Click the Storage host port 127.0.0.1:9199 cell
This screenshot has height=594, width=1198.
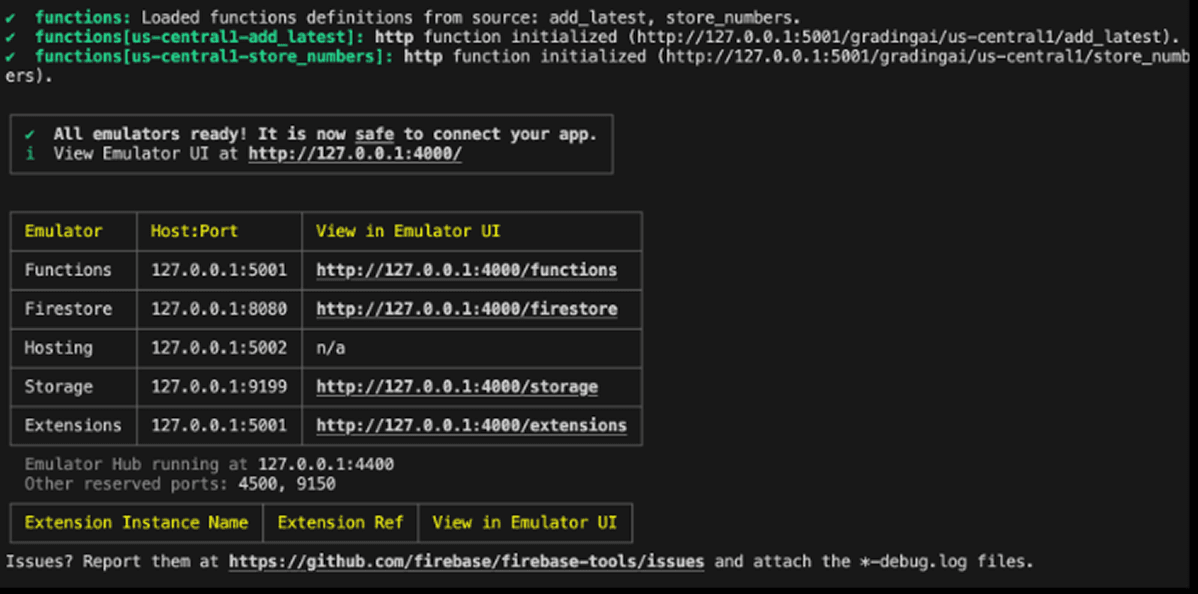pos(219,387)
